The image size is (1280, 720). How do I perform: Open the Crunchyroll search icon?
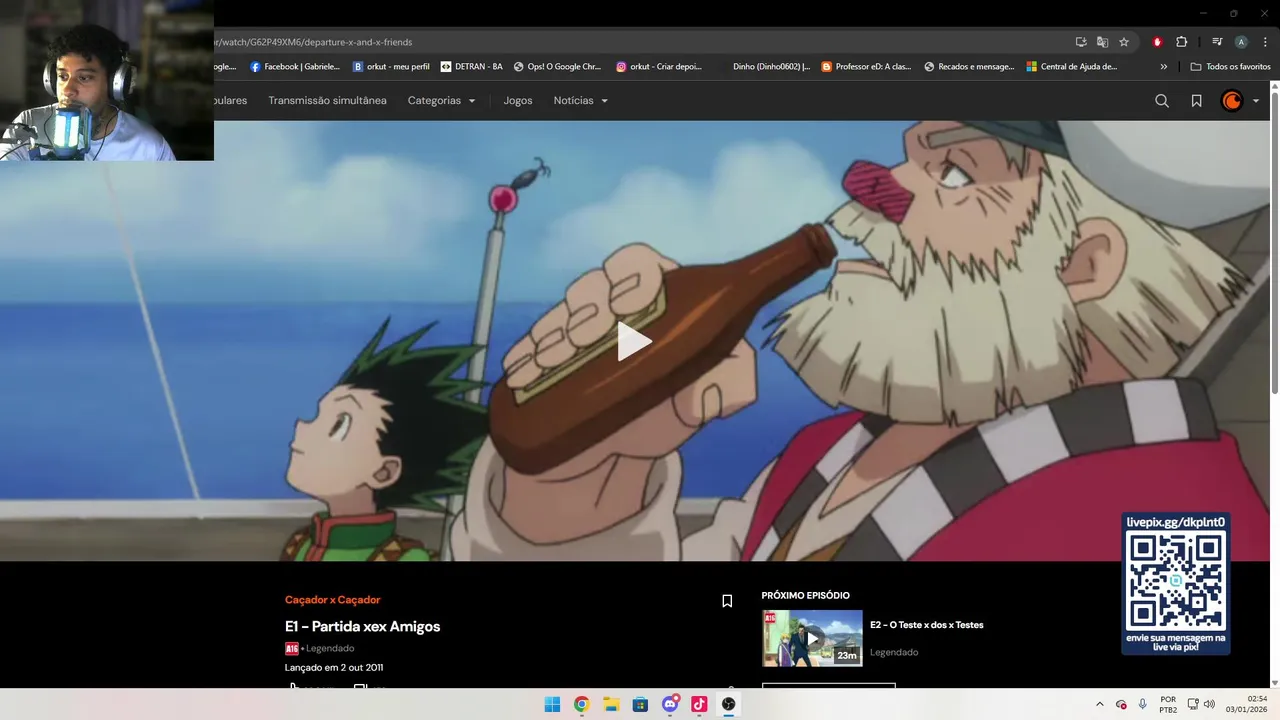coord(1162,101)
